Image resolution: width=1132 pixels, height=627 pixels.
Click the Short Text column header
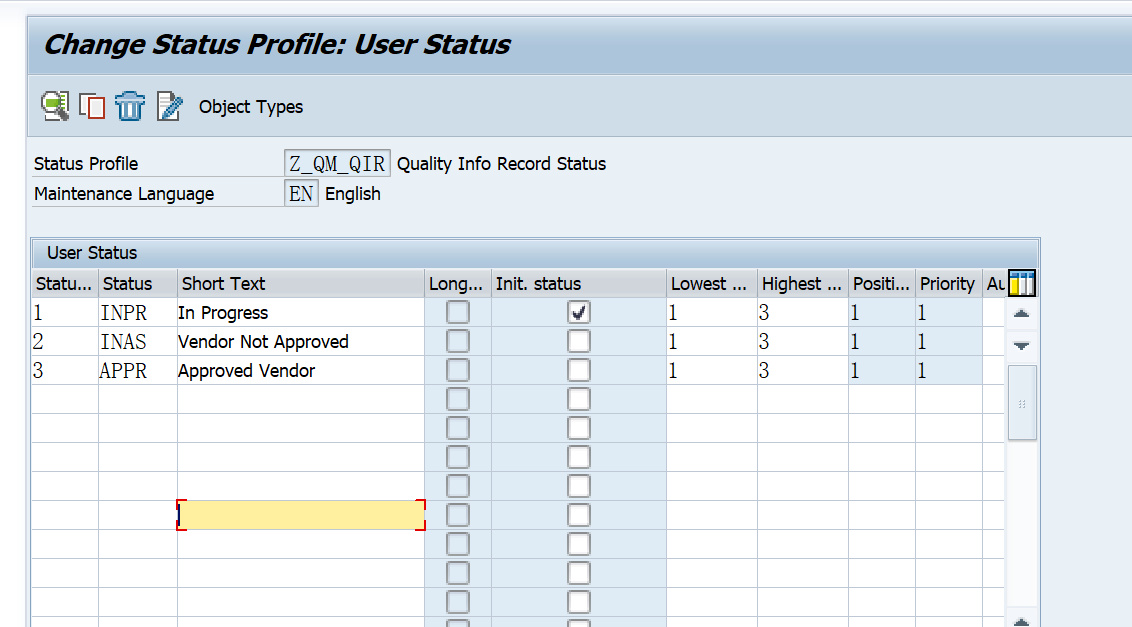click(x=300, y=284)
